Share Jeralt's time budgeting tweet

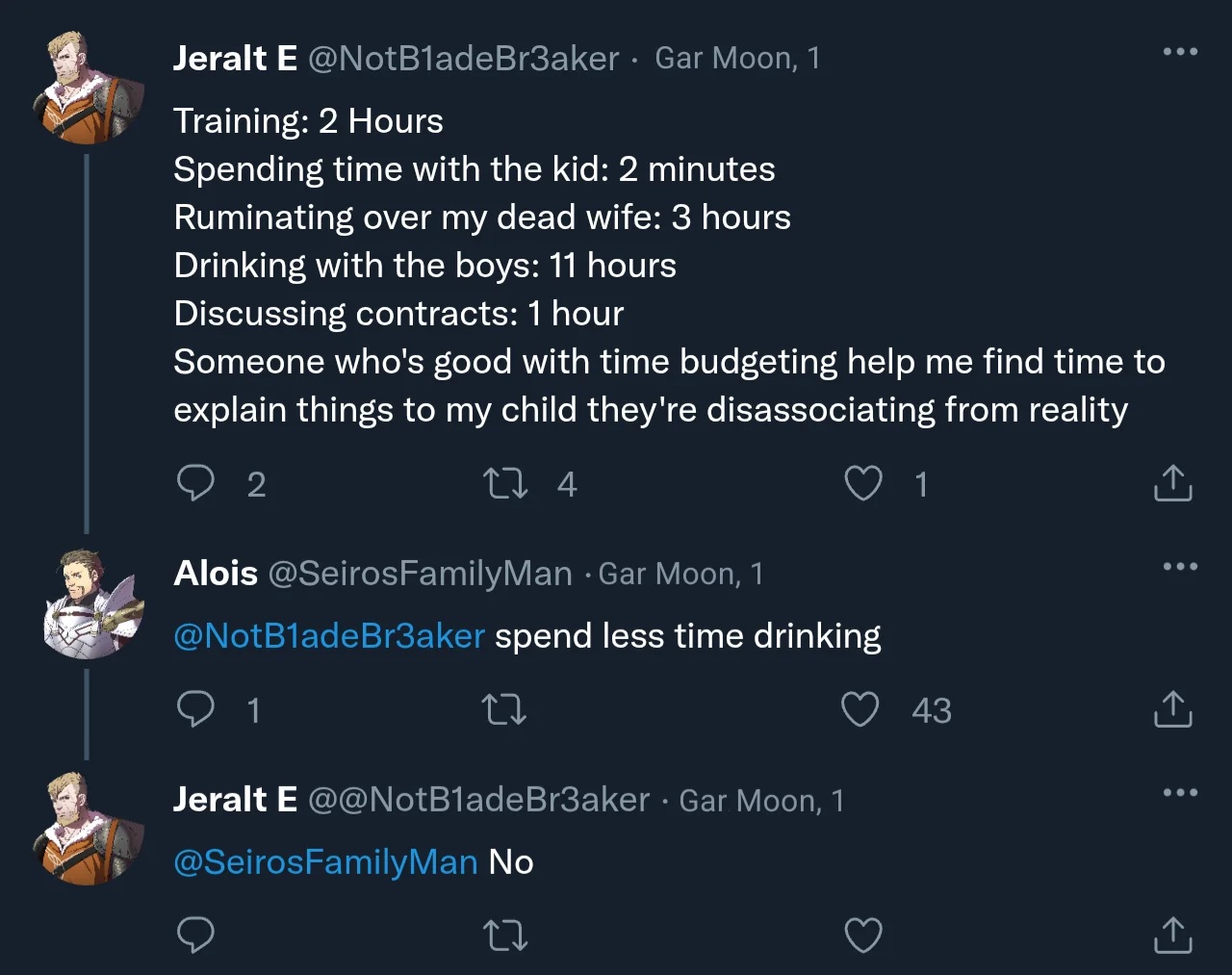click(x=1172, y=483)
